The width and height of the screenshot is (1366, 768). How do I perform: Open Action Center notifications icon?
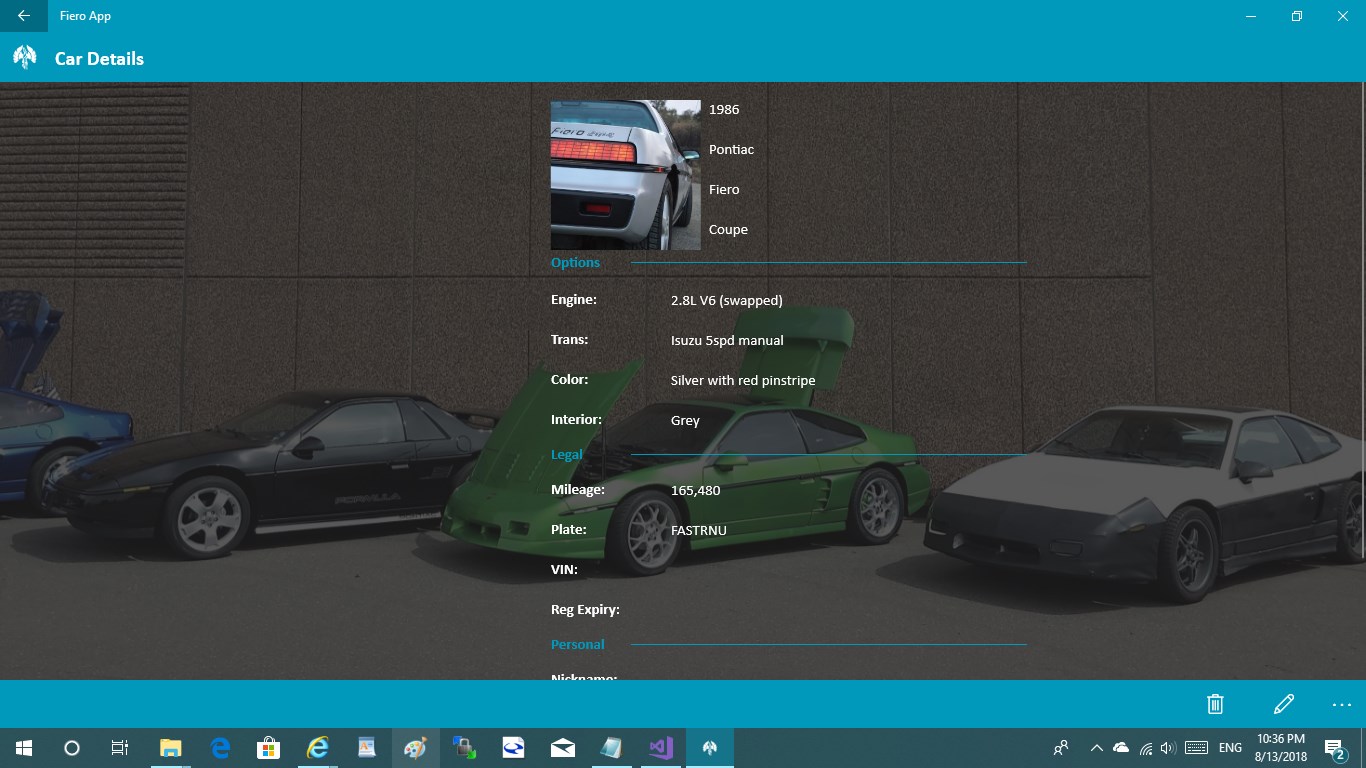(x=1335, y=748)
